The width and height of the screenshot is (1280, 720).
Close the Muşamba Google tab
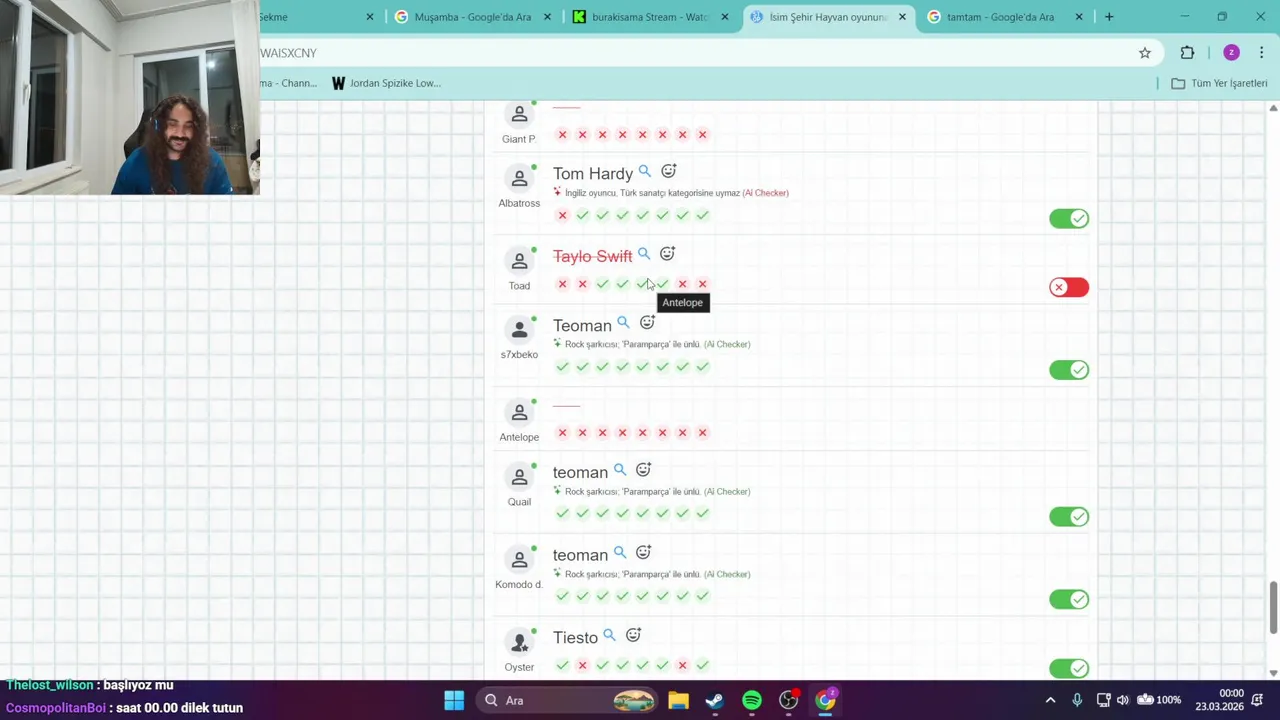(547, 17)
